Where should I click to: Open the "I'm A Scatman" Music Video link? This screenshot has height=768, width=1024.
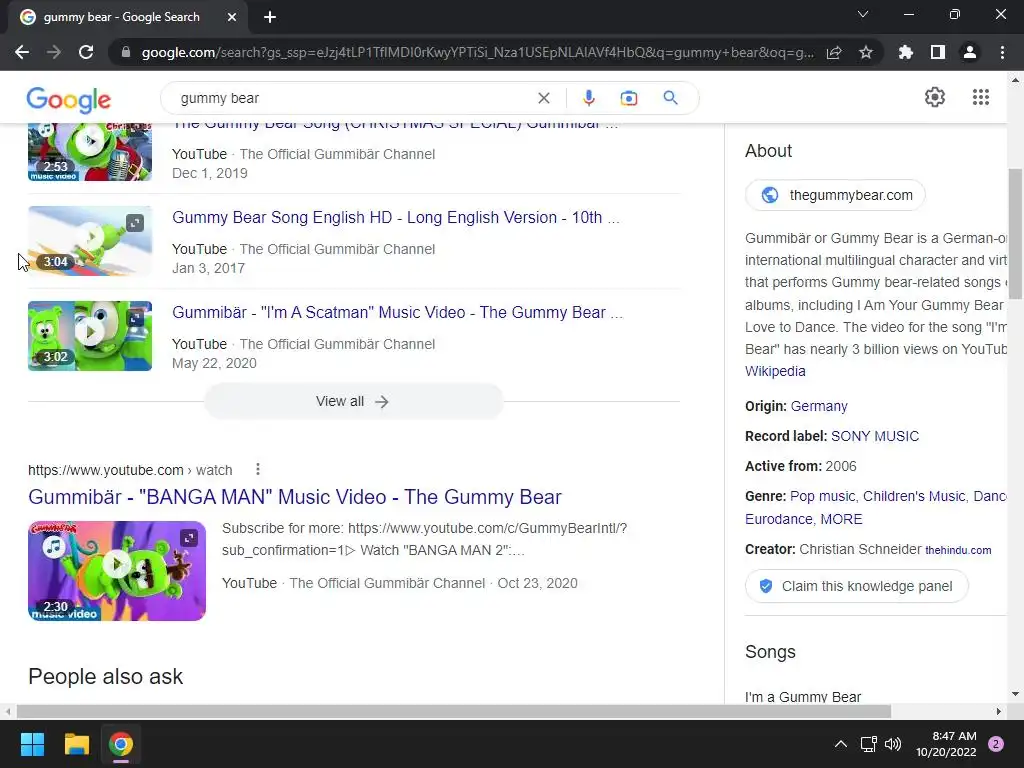click(x=397, y=312)
